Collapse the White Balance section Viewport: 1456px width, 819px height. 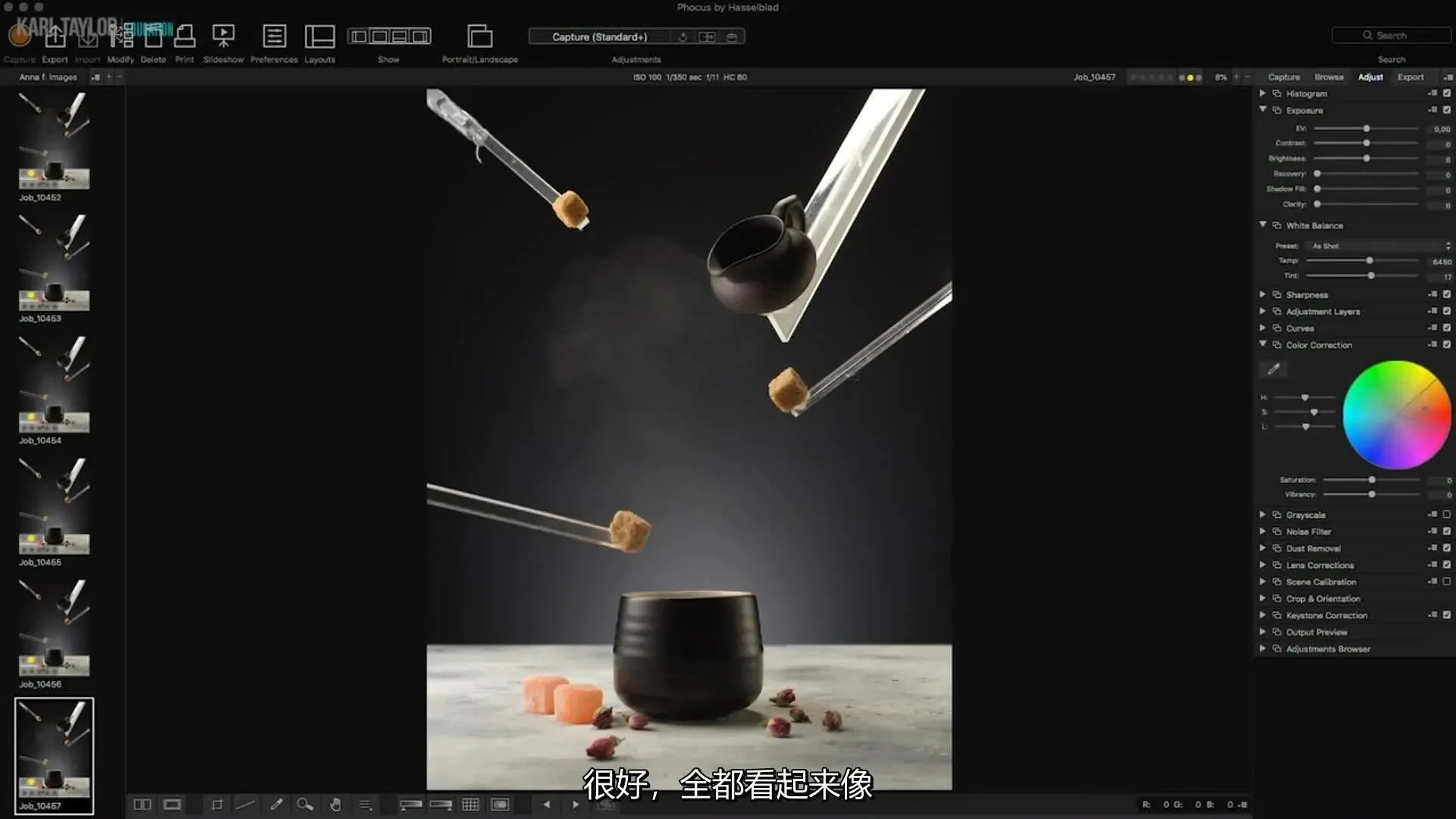click(1263, 224)
